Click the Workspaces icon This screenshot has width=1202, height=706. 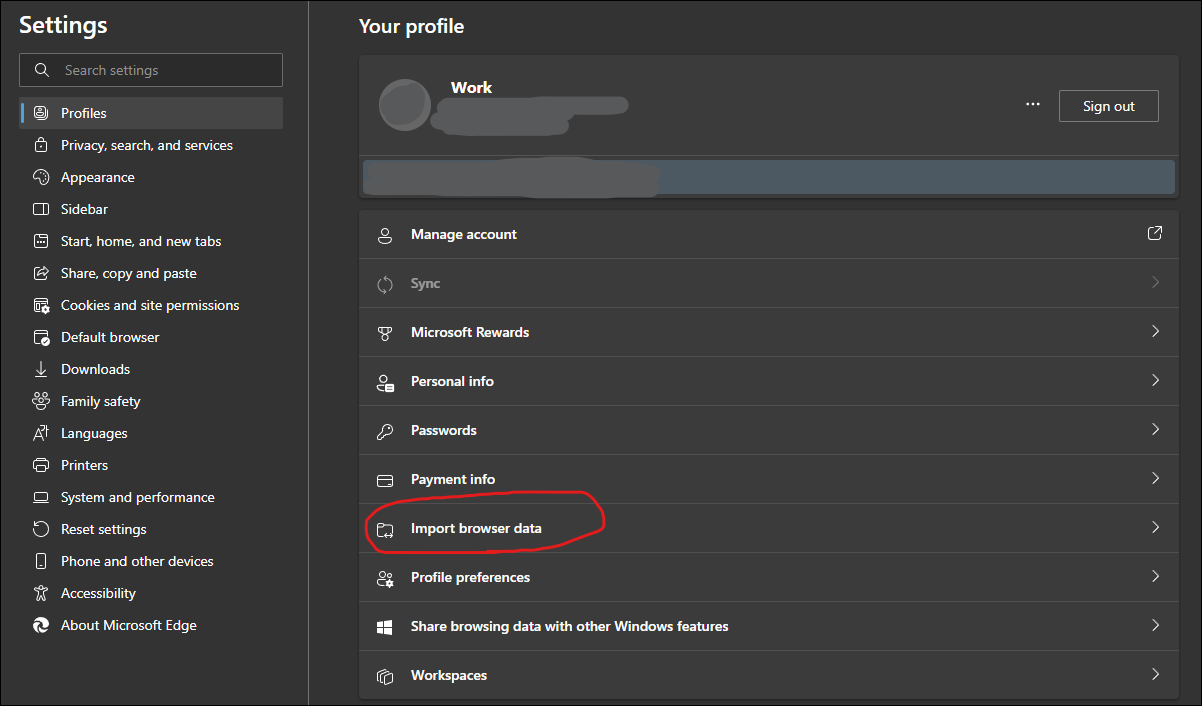tap(385, 676)
